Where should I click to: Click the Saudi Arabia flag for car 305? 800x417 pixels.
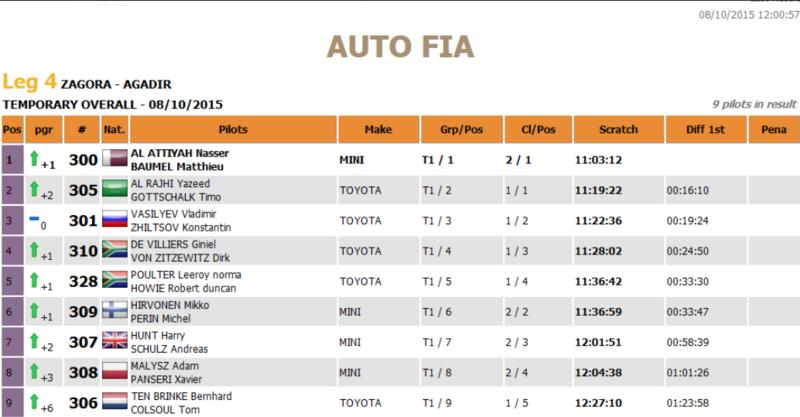[x=115, y=188]
